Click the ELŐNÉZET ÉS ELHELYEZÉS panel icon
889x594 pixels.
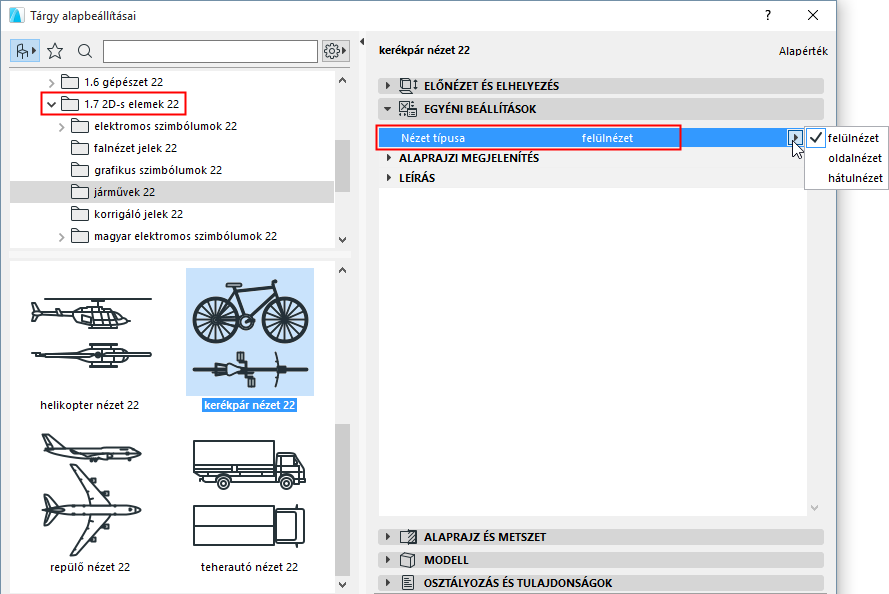pyautogui.click(x=408, y=86)
